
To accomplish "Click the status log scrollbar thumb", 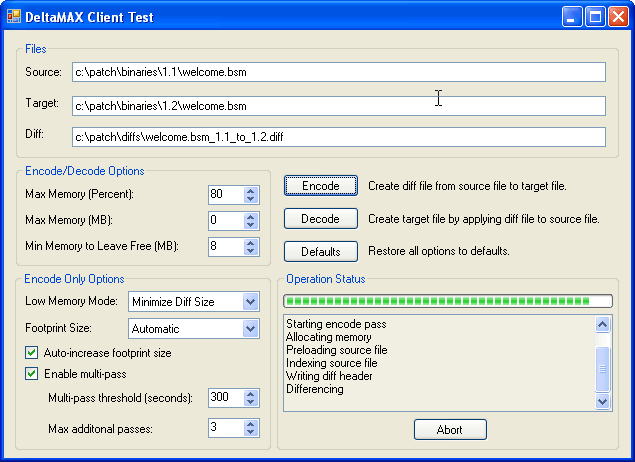I will pyautogui.click(x=603, y=369).
